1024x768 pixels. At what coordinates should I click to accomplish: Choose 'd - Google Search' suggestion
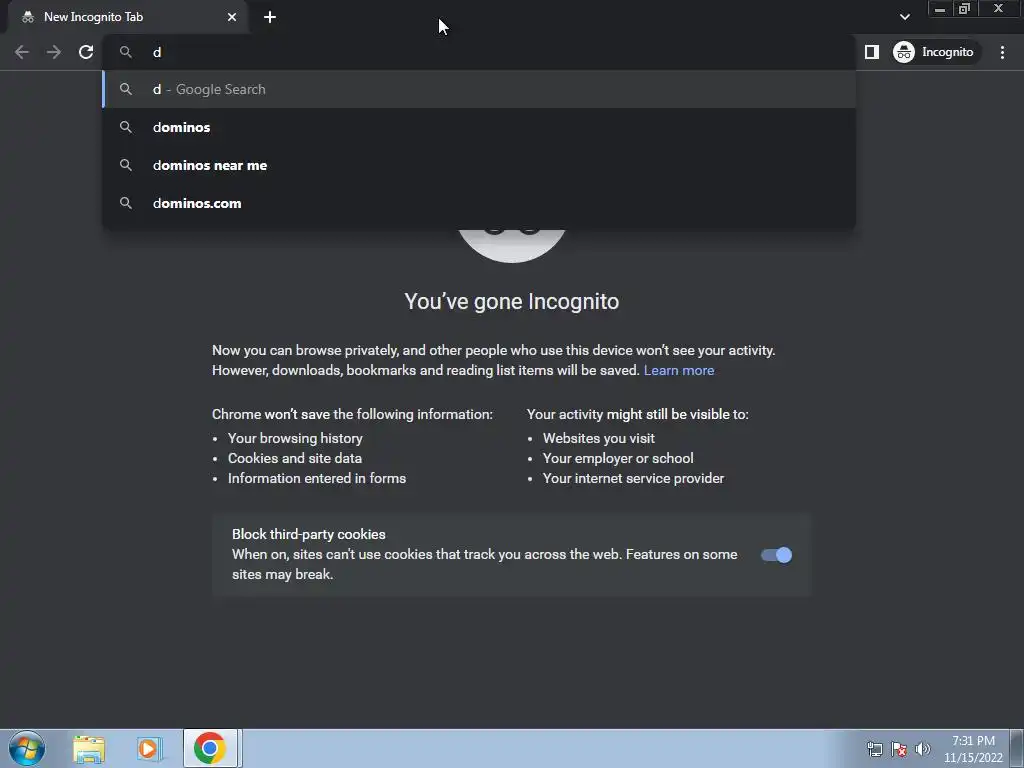tap(479, 89)
